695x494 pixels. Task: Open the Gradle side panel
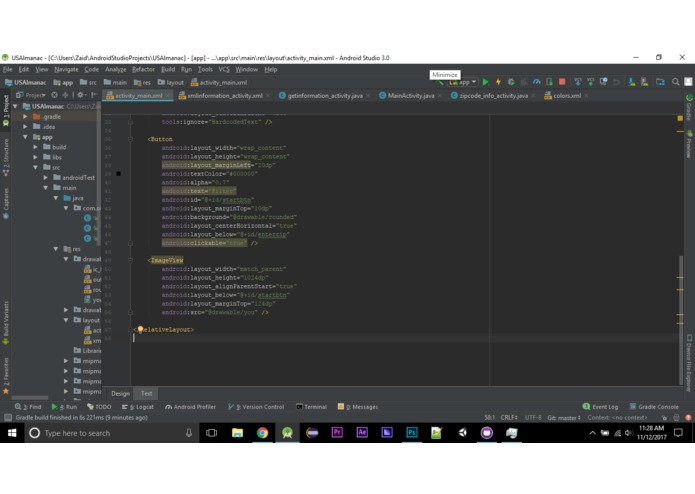[689, 107]
